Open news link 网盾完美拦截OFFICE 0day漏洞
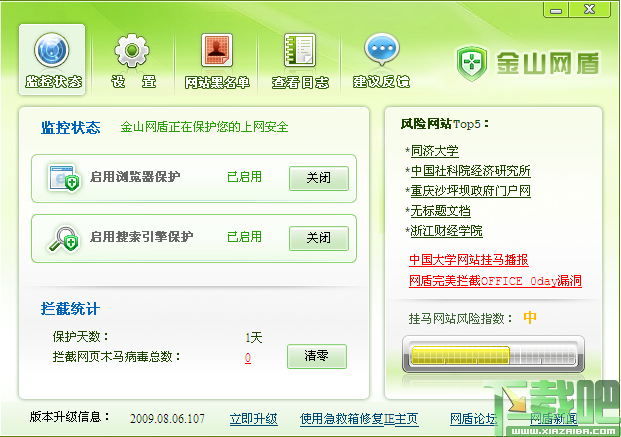Image resolution: width=621 pixels, height=437 pixels. pos(495,281)
